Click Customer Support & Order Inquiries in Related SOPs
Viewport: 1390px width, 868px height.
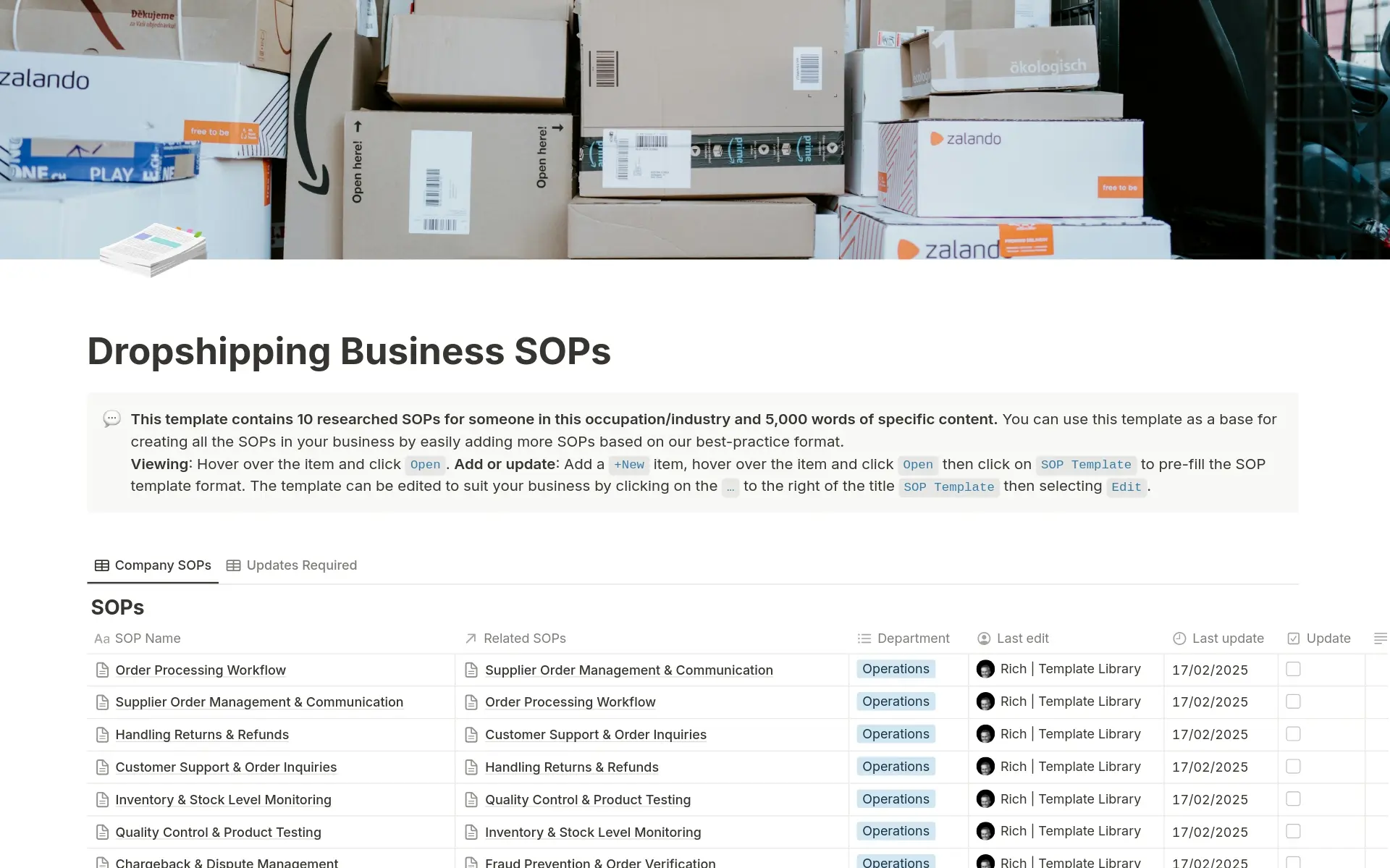point(595,734)
